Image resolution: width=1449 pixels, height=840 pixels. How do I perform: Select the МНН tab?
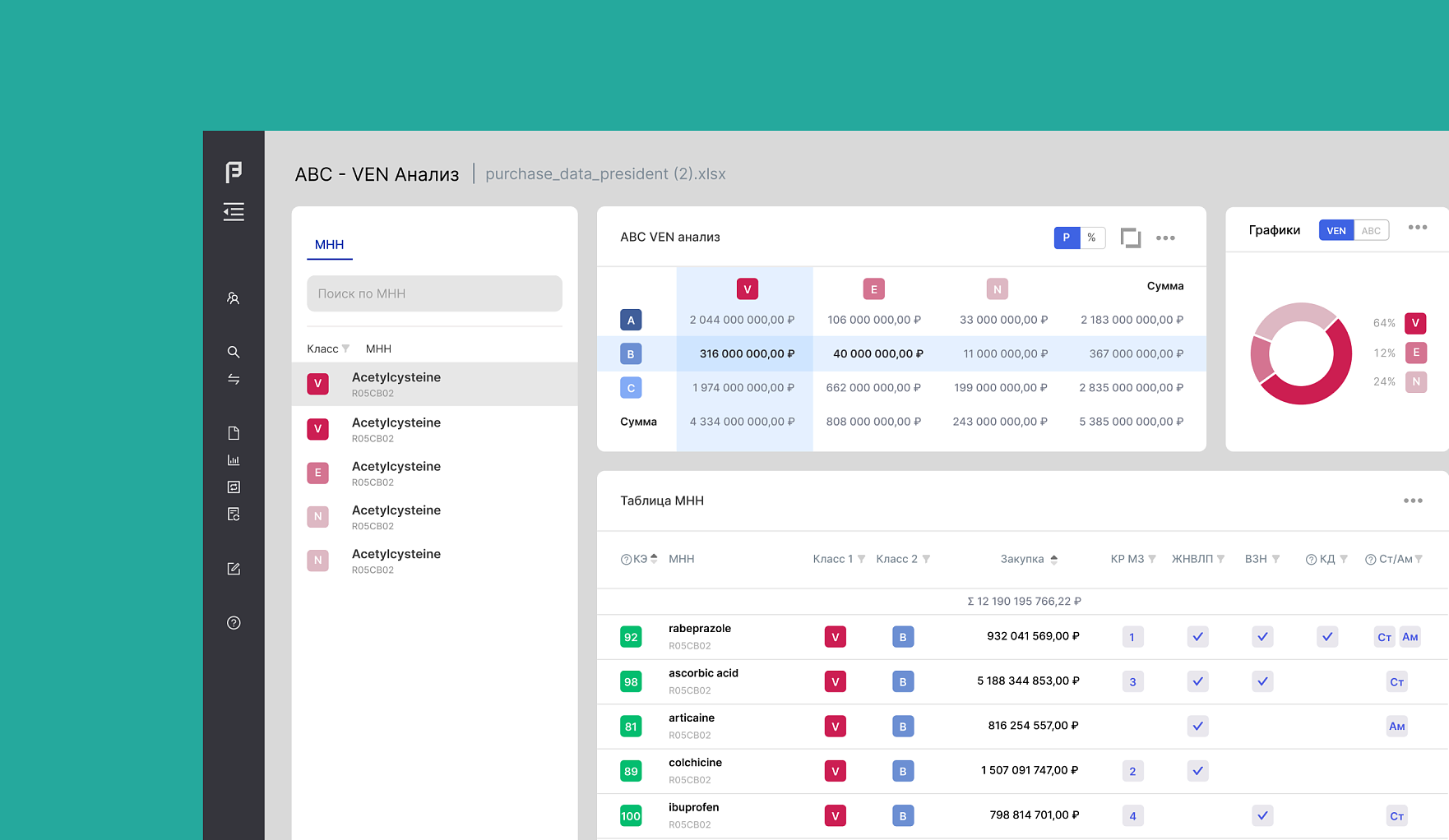coord(329,245)
